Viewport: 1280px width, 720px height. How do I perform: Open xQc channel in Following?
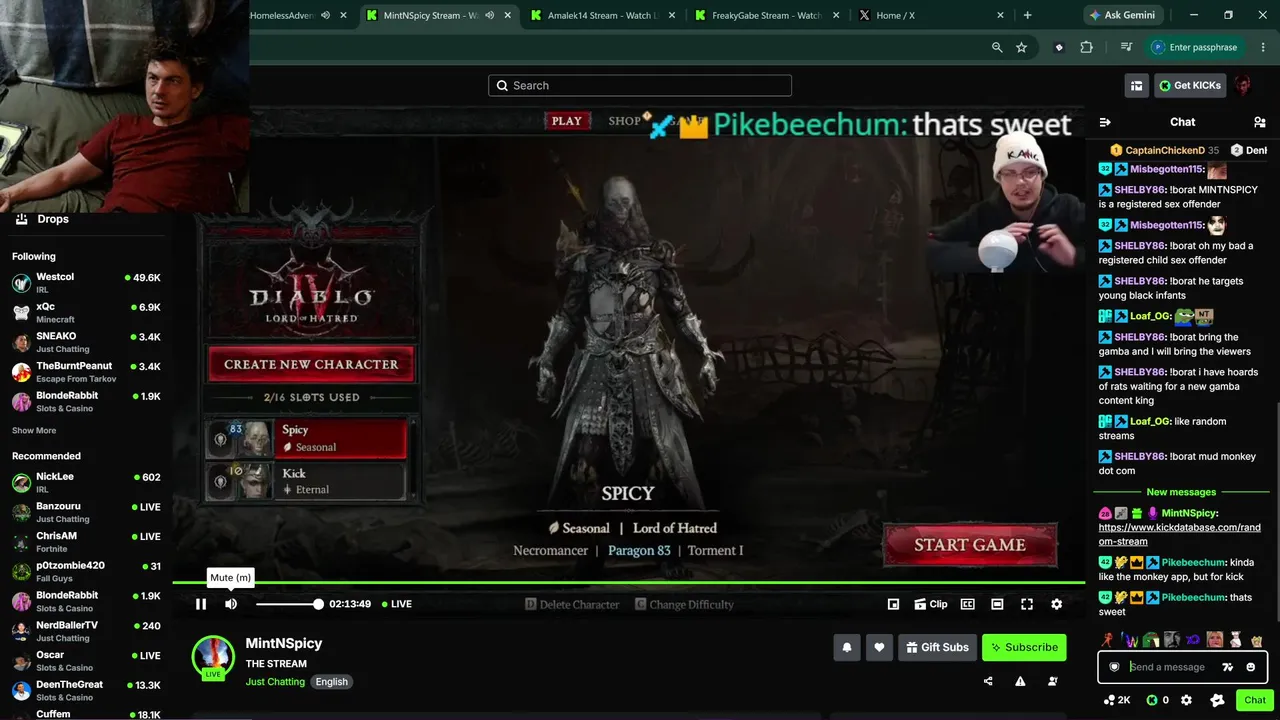(86, 313)
